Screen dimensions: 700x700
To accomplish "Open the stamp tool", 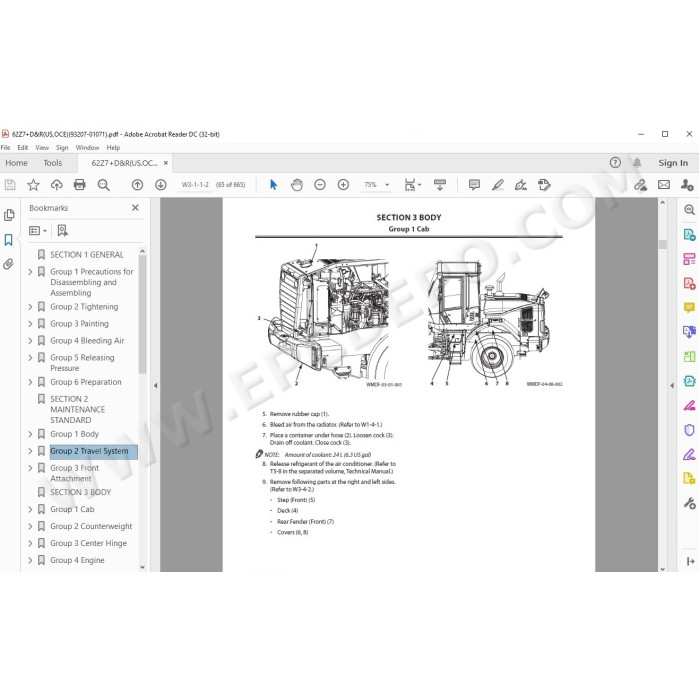I will [x=544, y=185].
